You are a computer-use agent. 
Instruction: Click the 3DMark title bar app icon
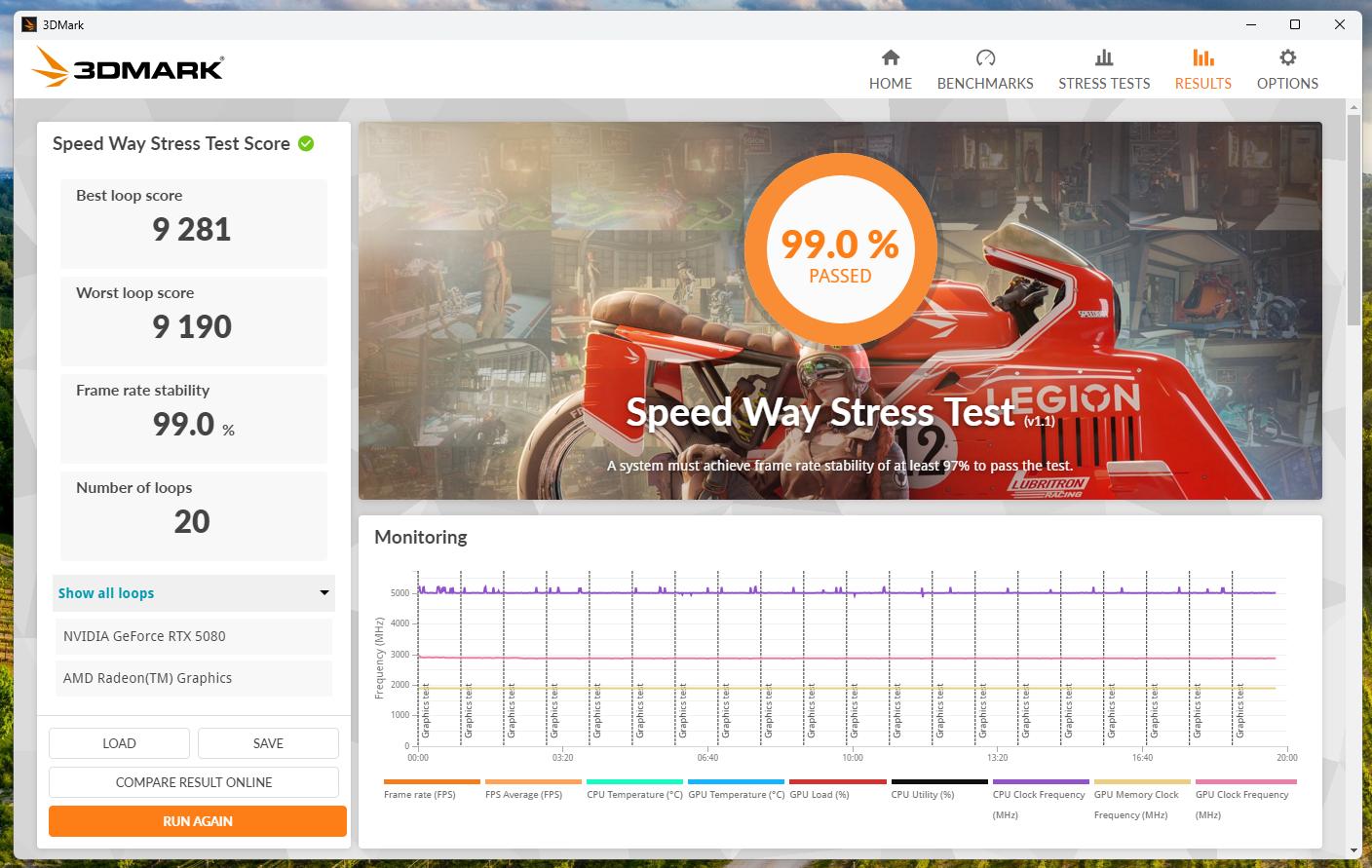pyautogui.click(x=28, y=24)
